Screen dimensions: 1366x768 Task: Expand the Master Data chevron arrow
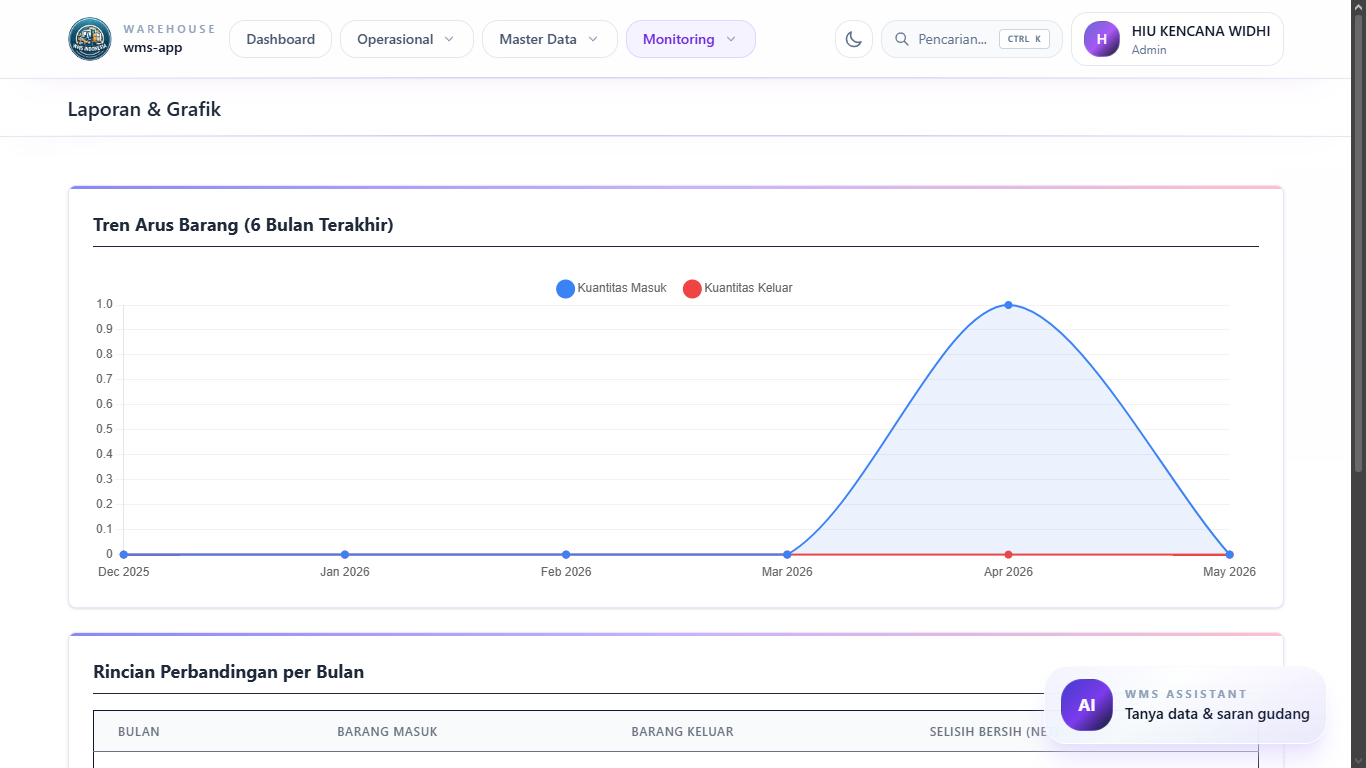pyautogui.click(x=593, y=39)
